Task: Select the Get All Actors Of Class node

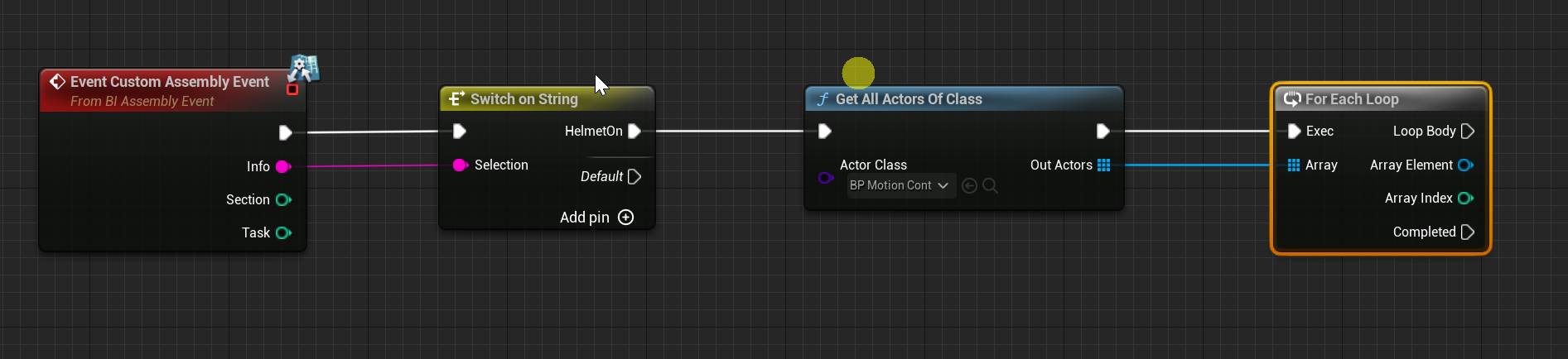Action: coord(908,99)
